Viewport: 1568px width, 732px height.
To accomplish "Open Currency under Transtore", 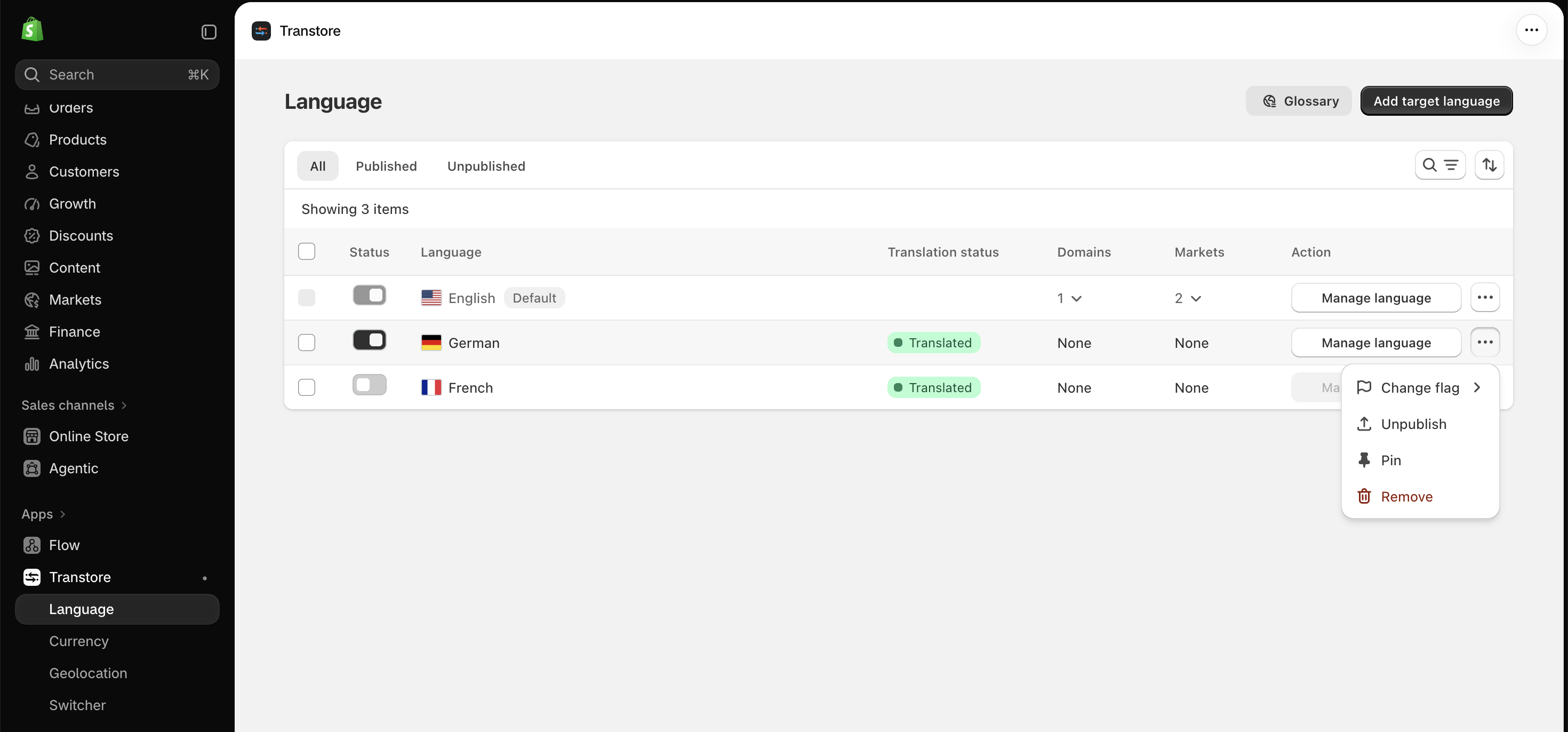I will [x=117, y=641].
